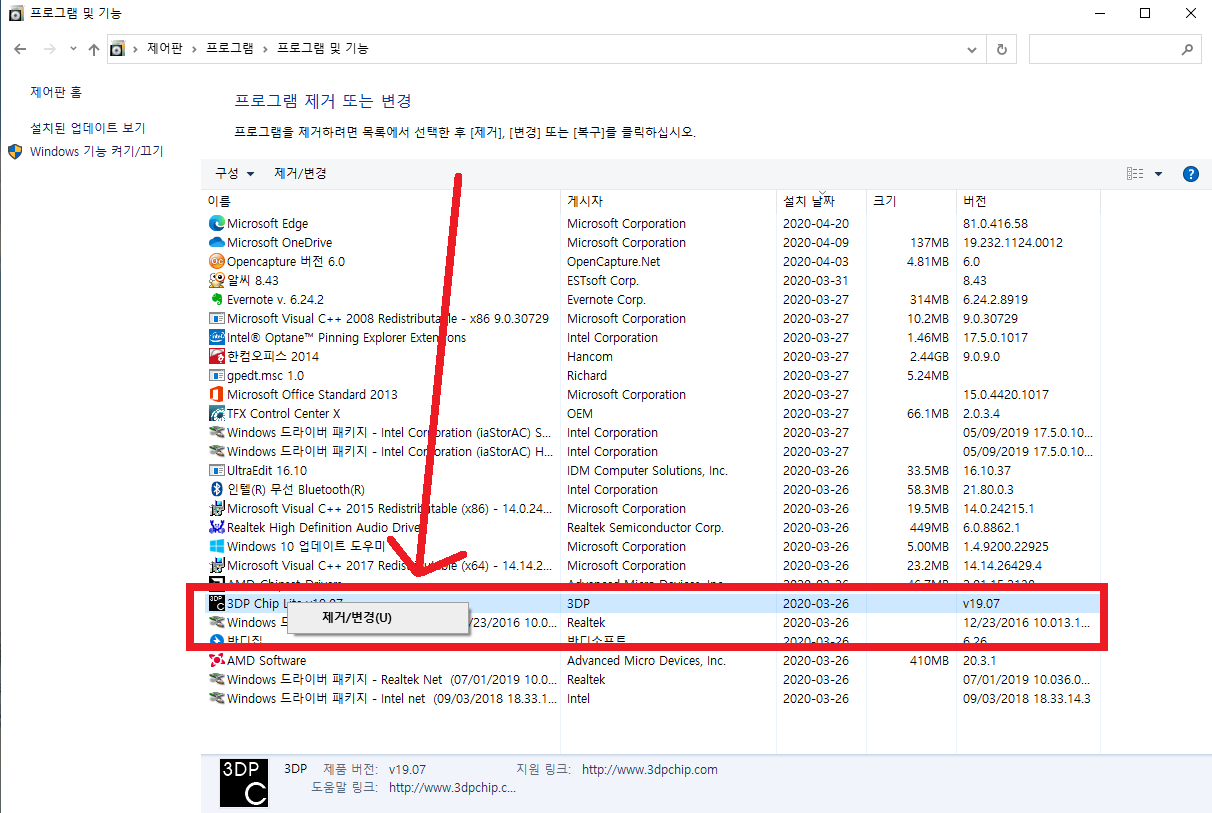Image resolution: width=1212 pixels, height=813 pixels.
Task: Expand the view options dropdown arrow
Action: [x=1159, y=174]
